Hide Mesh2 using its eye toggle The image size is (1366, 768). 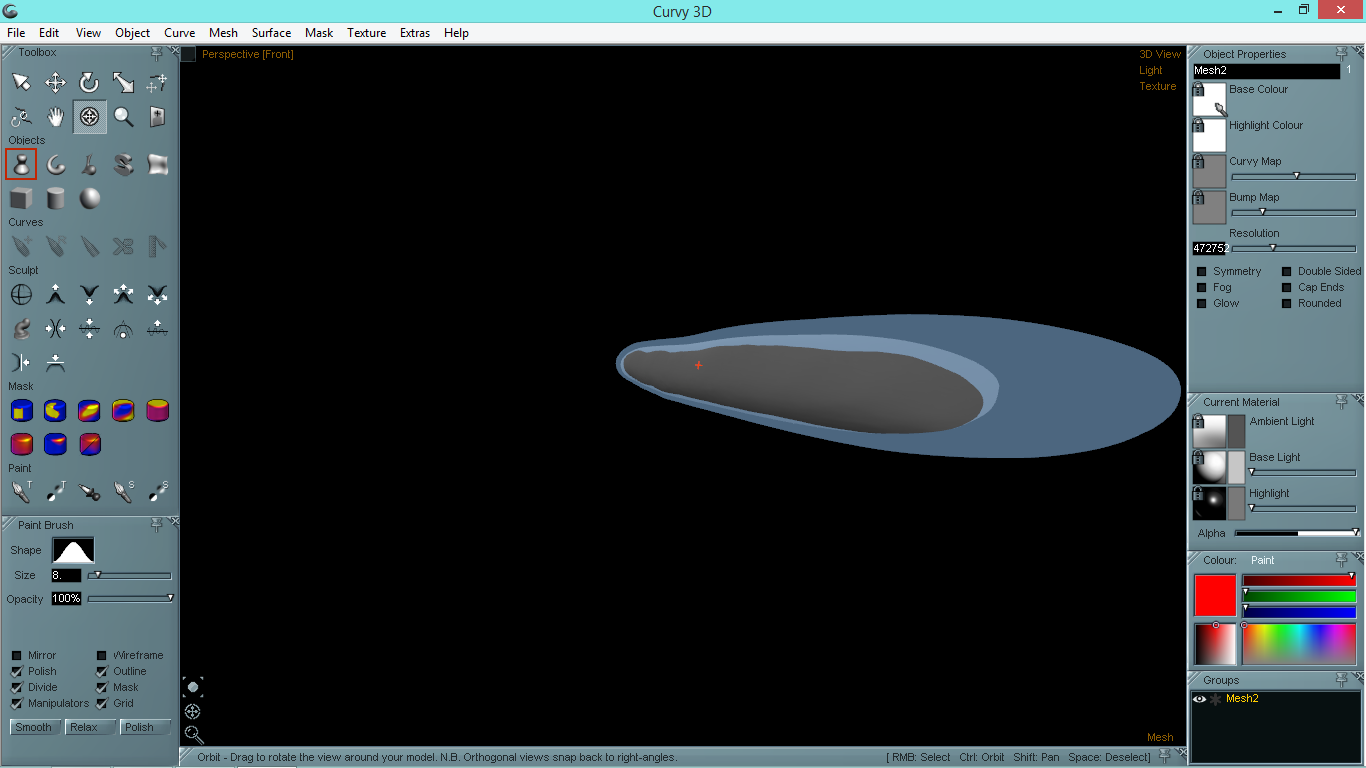pos(1199,698)
